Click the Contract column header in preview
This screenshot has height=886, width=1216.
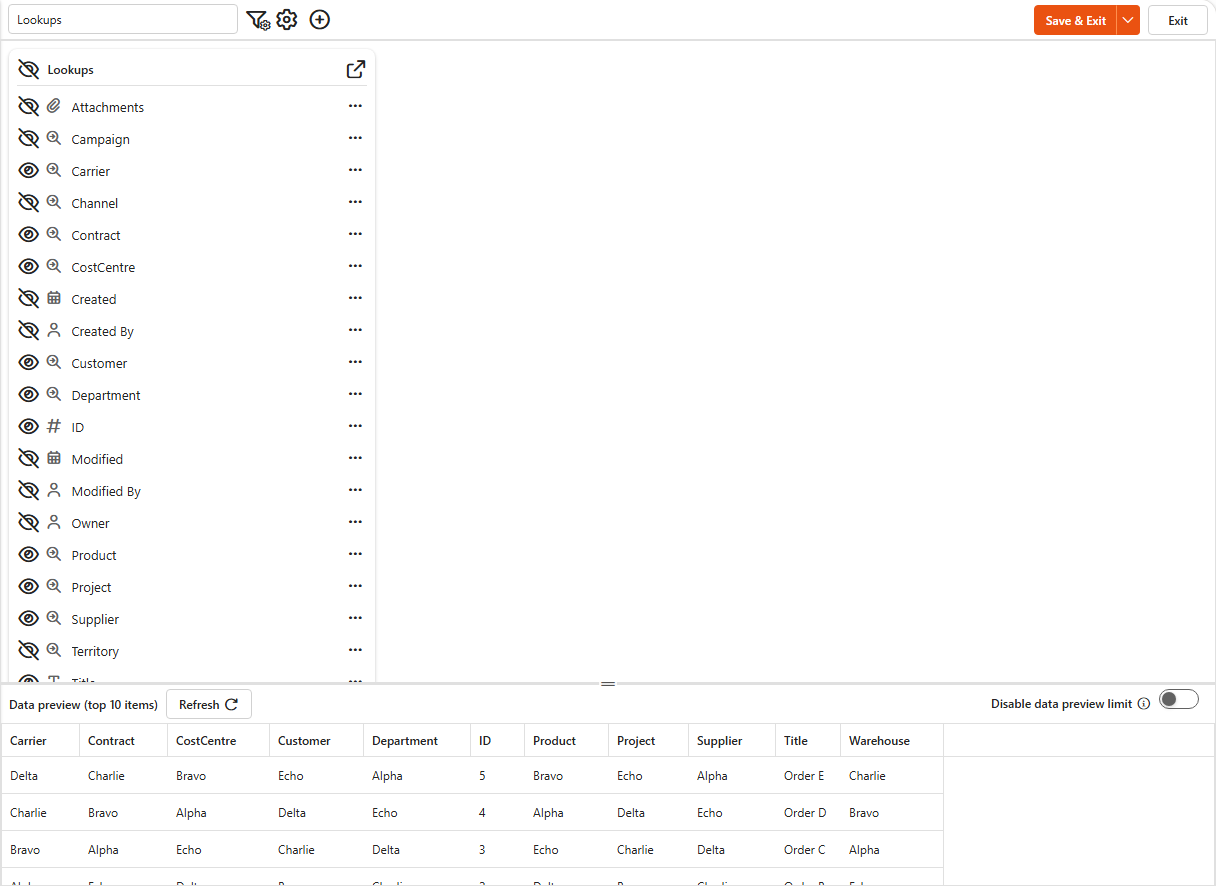[123, 741]
